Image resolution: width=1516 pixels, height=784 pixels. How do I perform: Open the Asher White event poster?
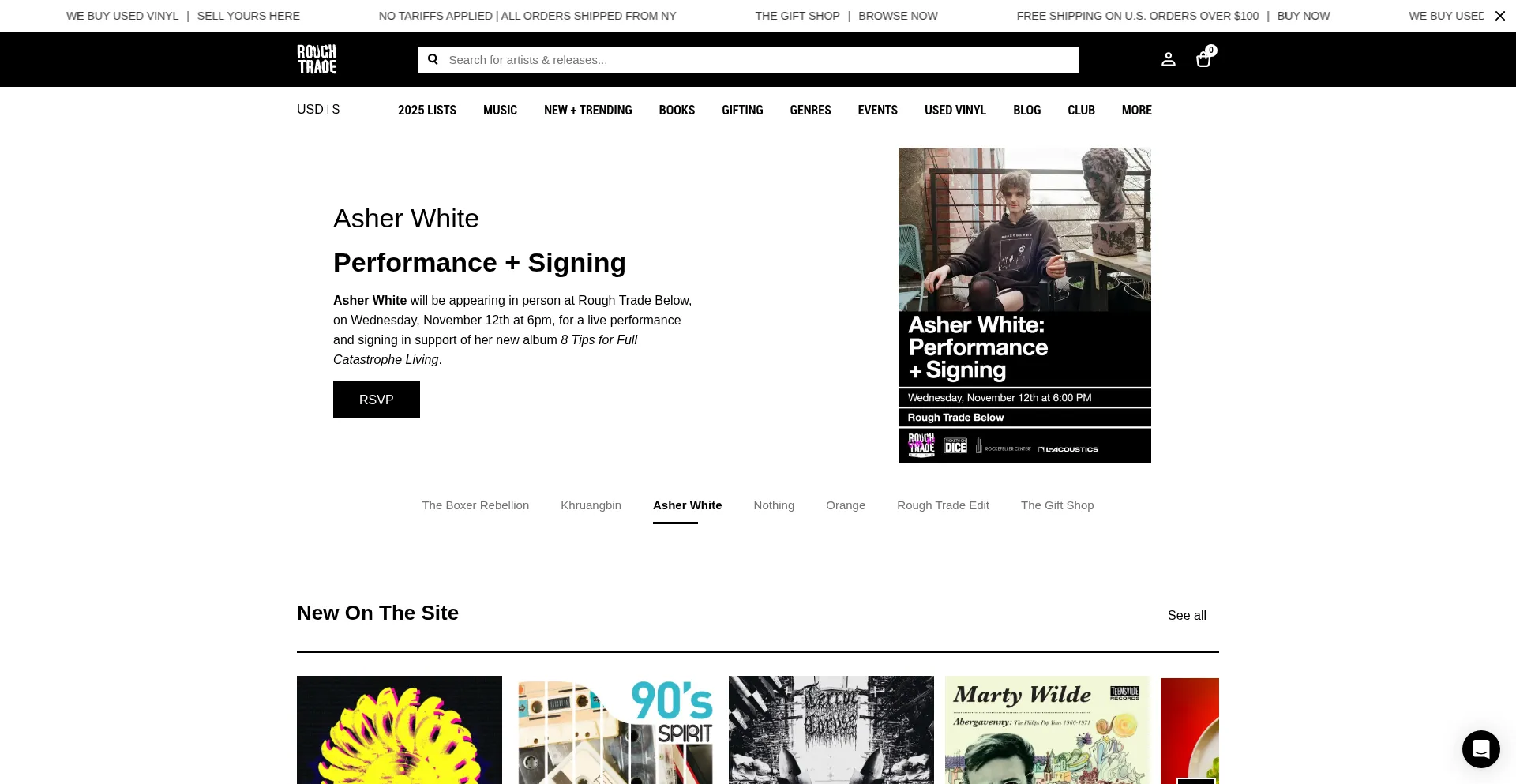pyautogui.click(x=1025, y=306)
